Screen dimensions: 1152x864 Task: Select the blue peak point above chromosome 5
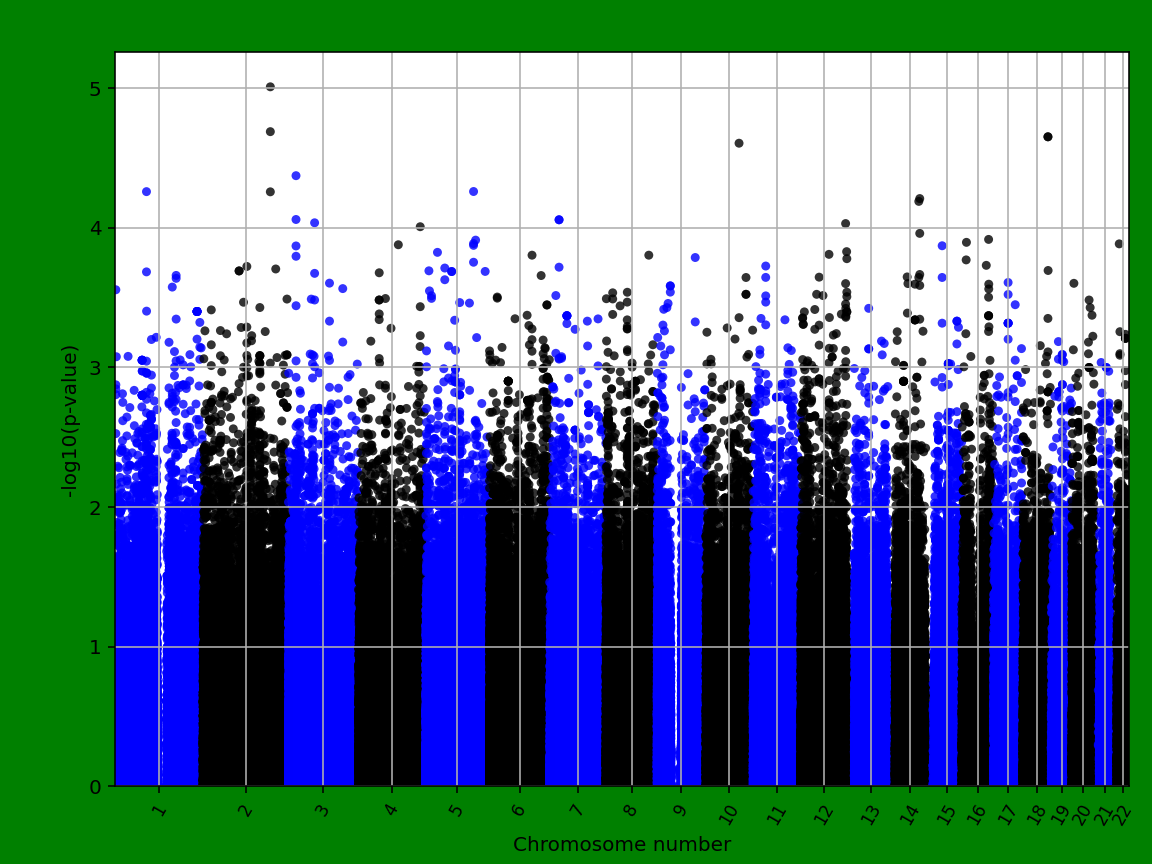472,190
